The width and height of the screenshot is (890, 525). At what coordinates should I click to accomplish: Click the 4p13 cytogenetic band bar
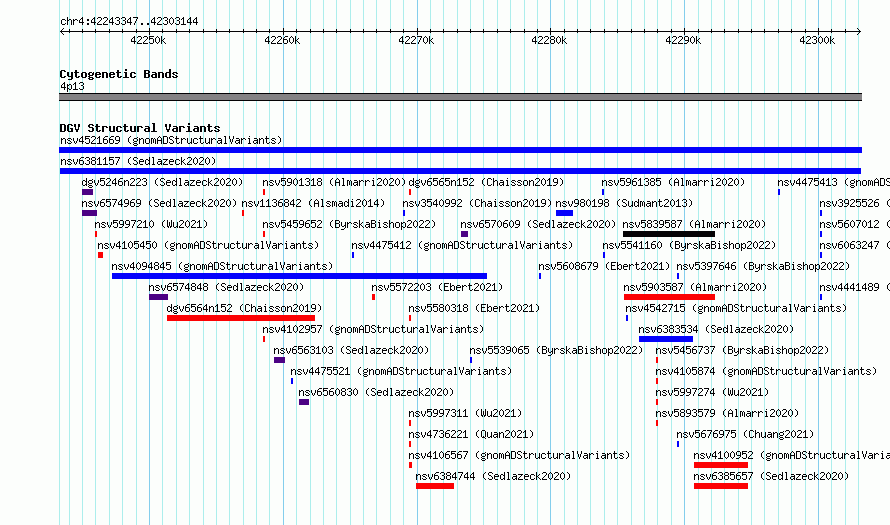460,97
